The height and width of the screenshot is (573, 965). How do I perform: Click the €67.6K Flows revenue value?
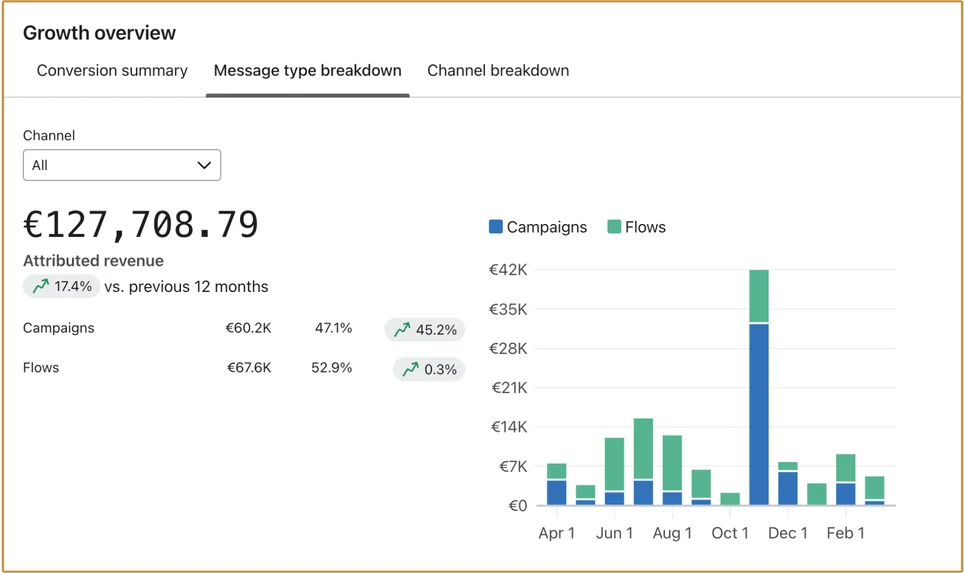249,367
